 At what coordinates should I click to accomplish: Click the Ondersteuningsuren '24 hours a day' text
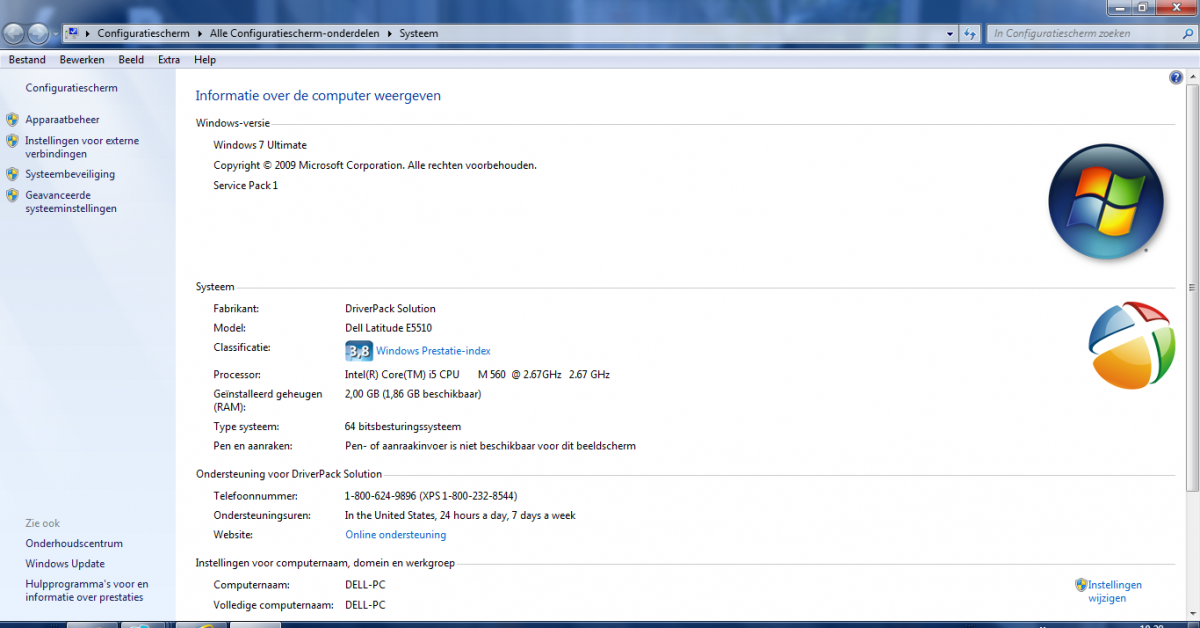click(x=460, y=516)
